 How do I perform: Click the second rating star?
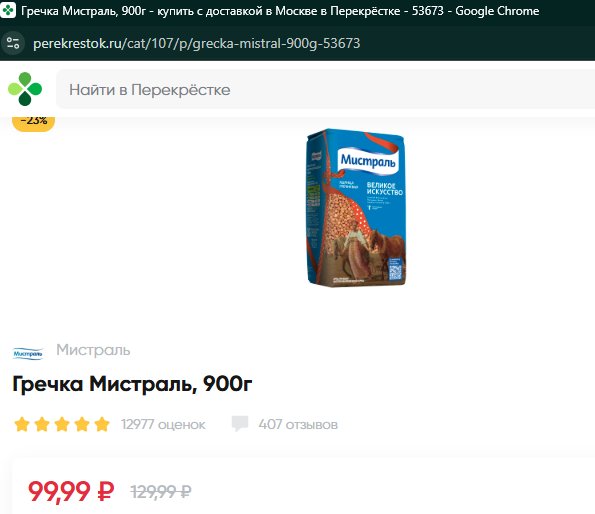42,424
